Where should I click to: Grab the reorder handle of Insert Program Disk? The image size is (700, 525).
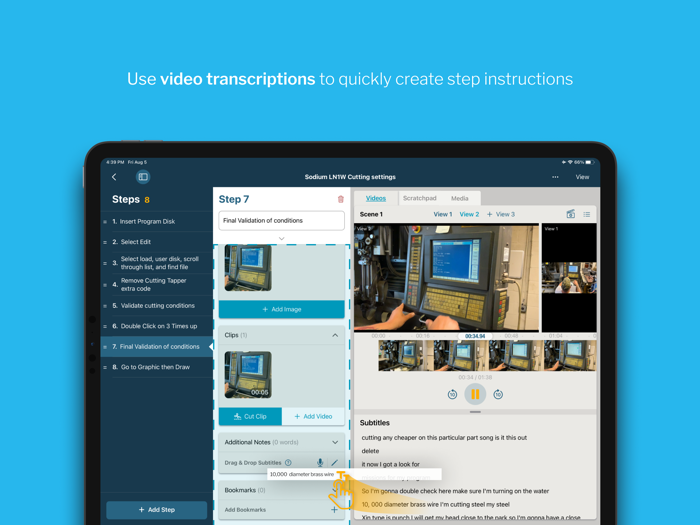coord(105,222)
